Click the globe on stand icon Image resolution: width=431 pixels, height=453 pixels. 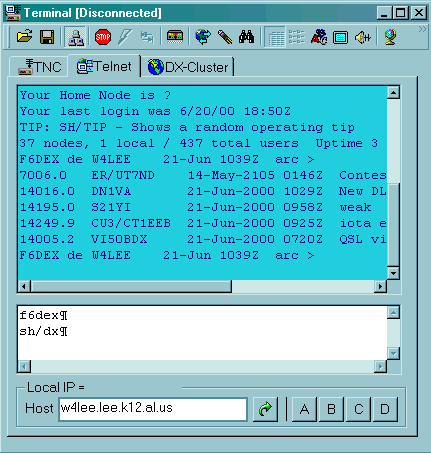pyautogui.click(x=390, y=37)
